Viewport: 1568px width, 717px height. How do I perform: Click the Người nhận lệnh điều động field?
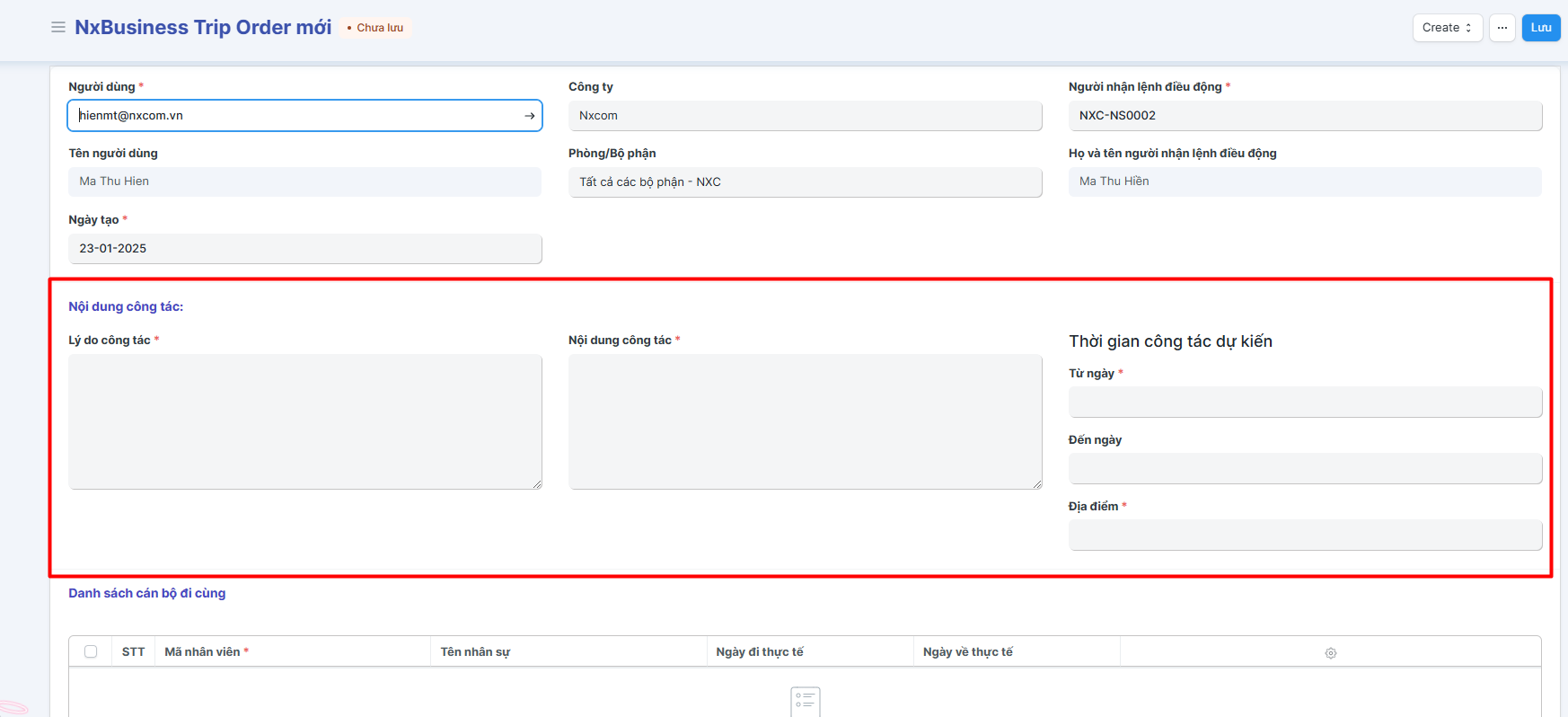coord(1304,116)
